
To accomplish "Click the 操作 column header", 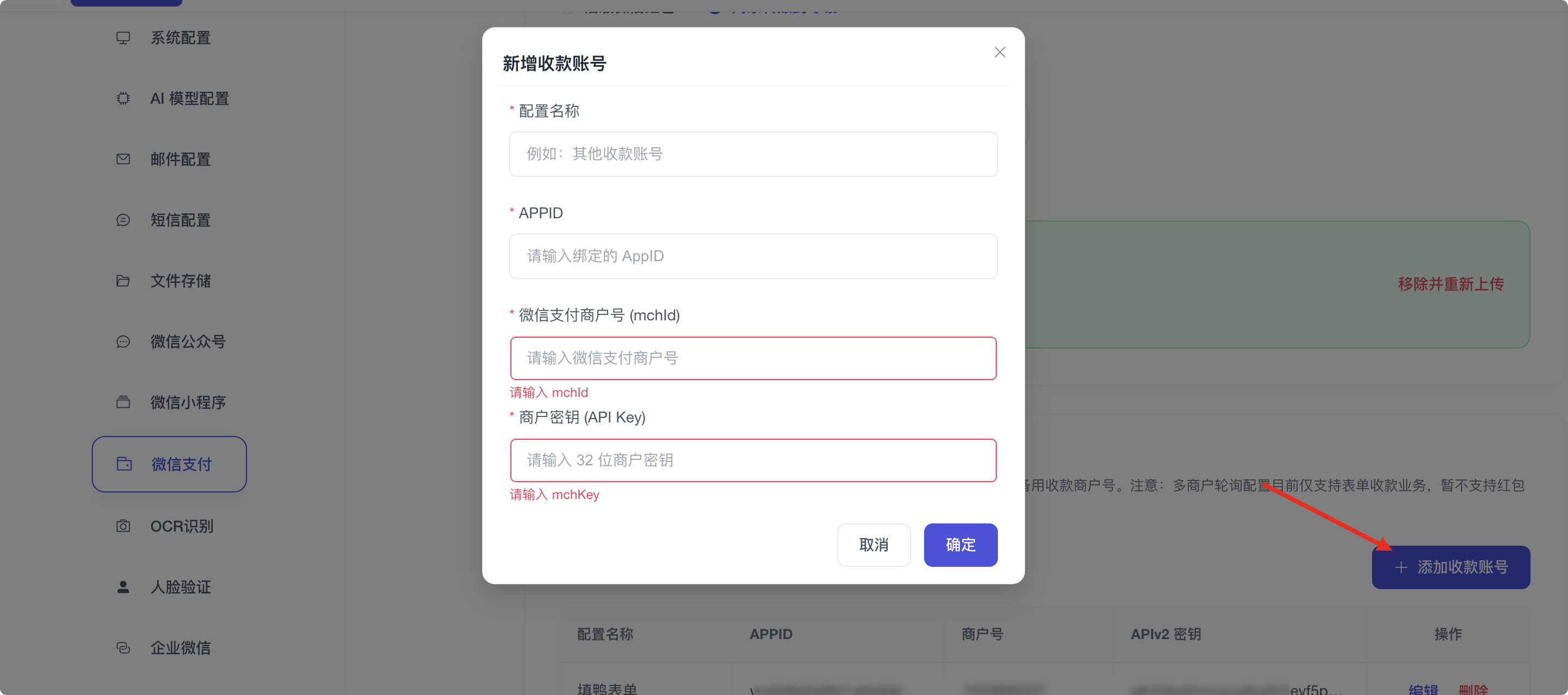I will 1448,635.
